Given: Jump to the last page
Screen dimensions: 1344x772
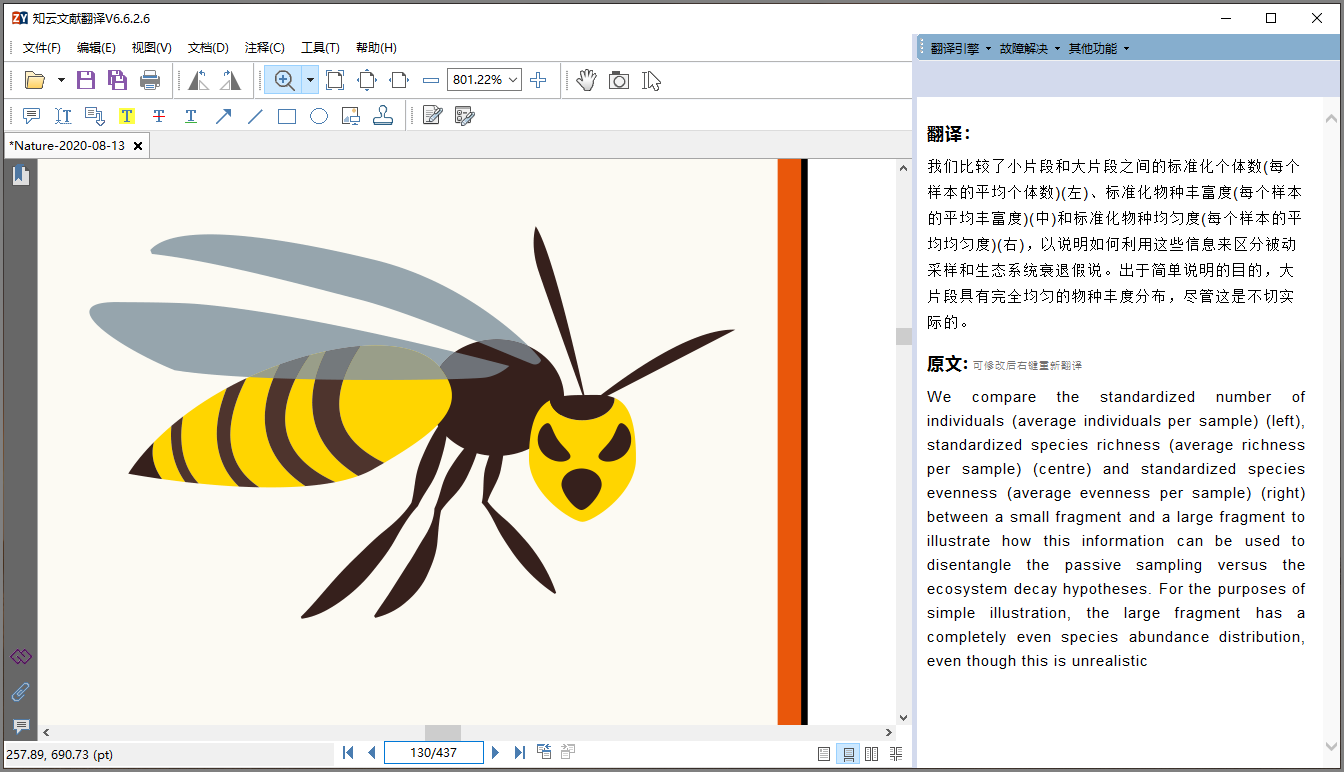Looking at the screenshot, I should pyautogui.click(x=519, y=752).
